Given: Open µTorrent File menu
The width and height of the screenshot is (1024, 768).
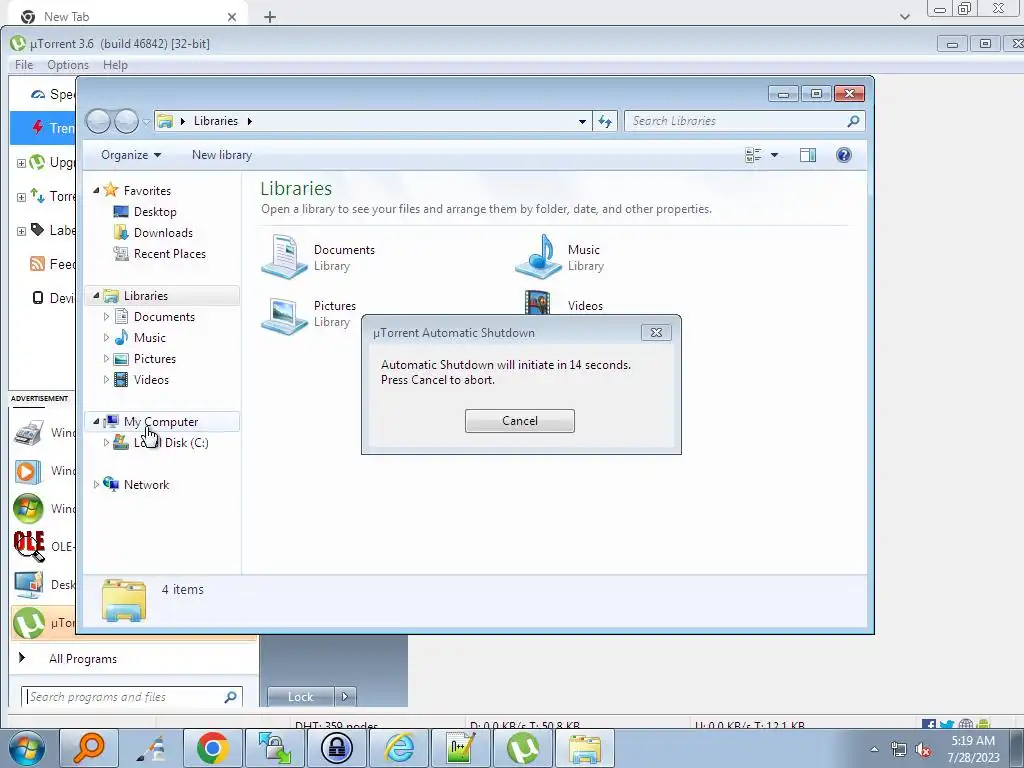Looking at the screenshot, I should point(24,65).
